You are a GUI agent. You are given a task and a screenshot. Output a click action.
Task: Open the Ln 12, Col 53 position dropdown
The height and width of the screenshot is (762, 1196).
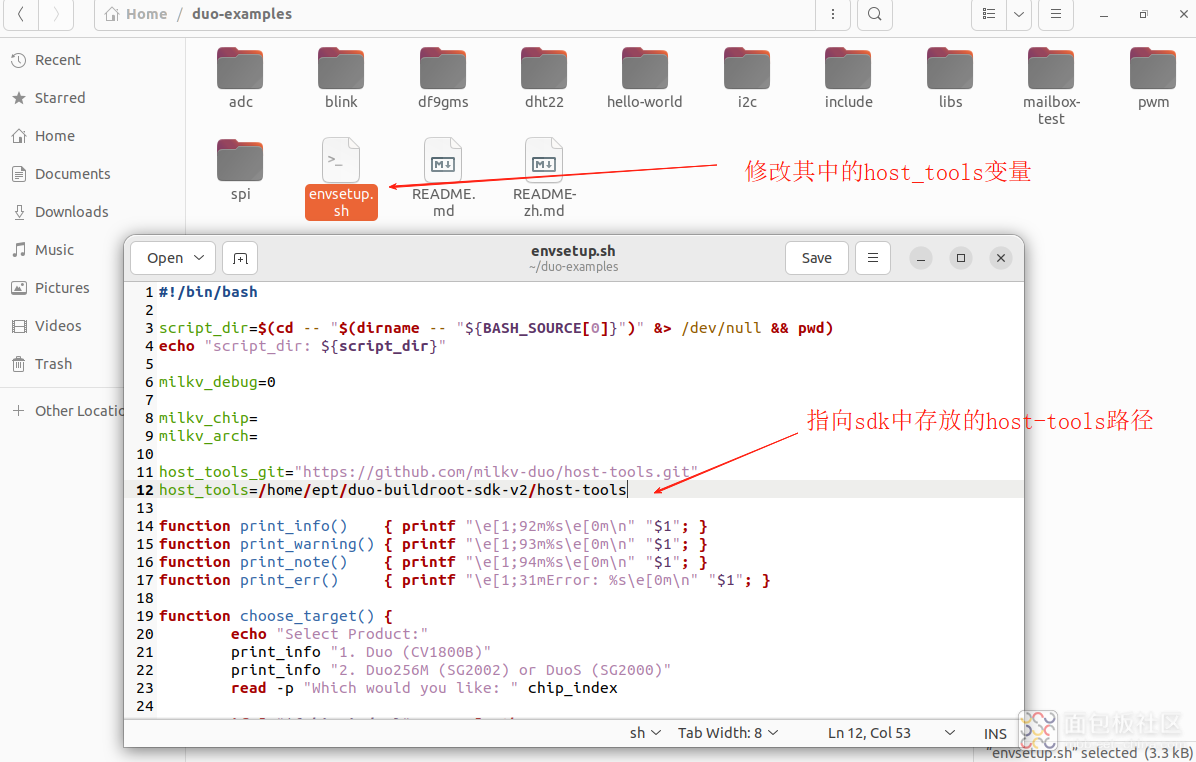pyautogui.click(x=891, y=733)
